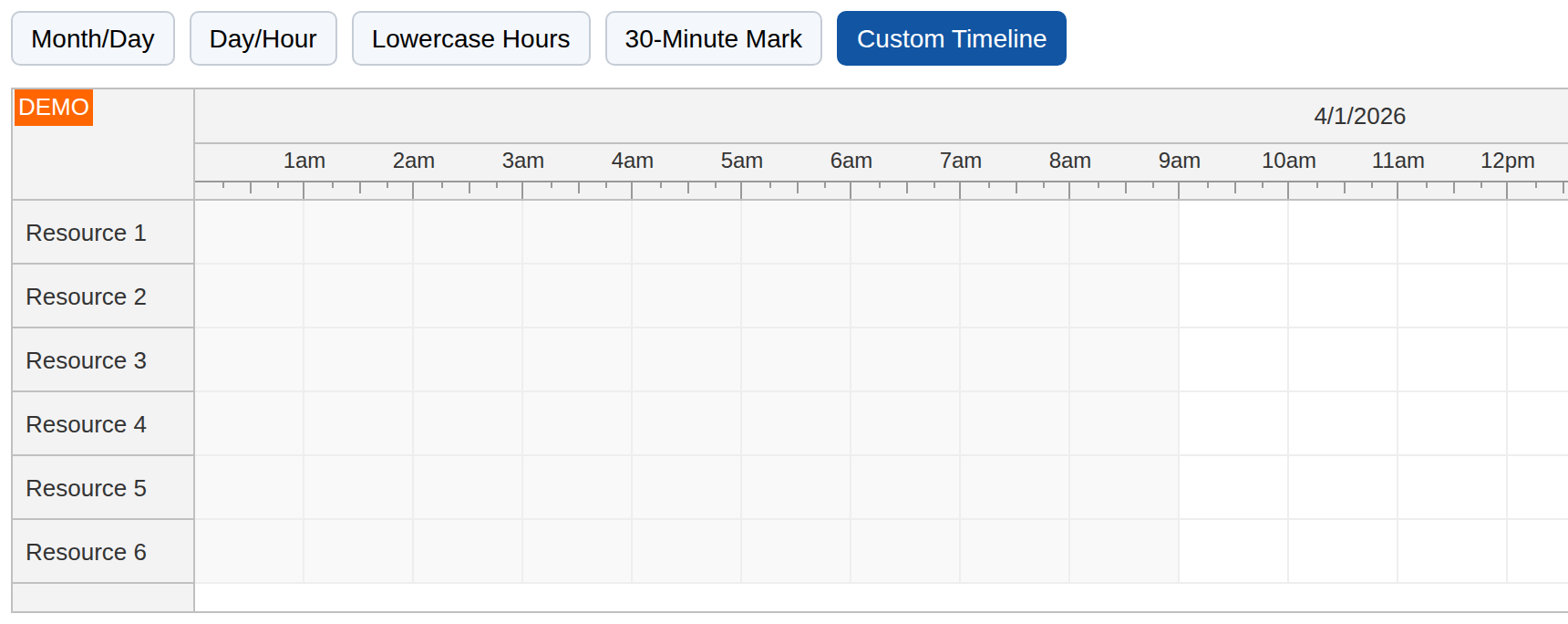Select the Resource 1 row header
This screenshot has width=1568, height=624.
coord(87,233)
